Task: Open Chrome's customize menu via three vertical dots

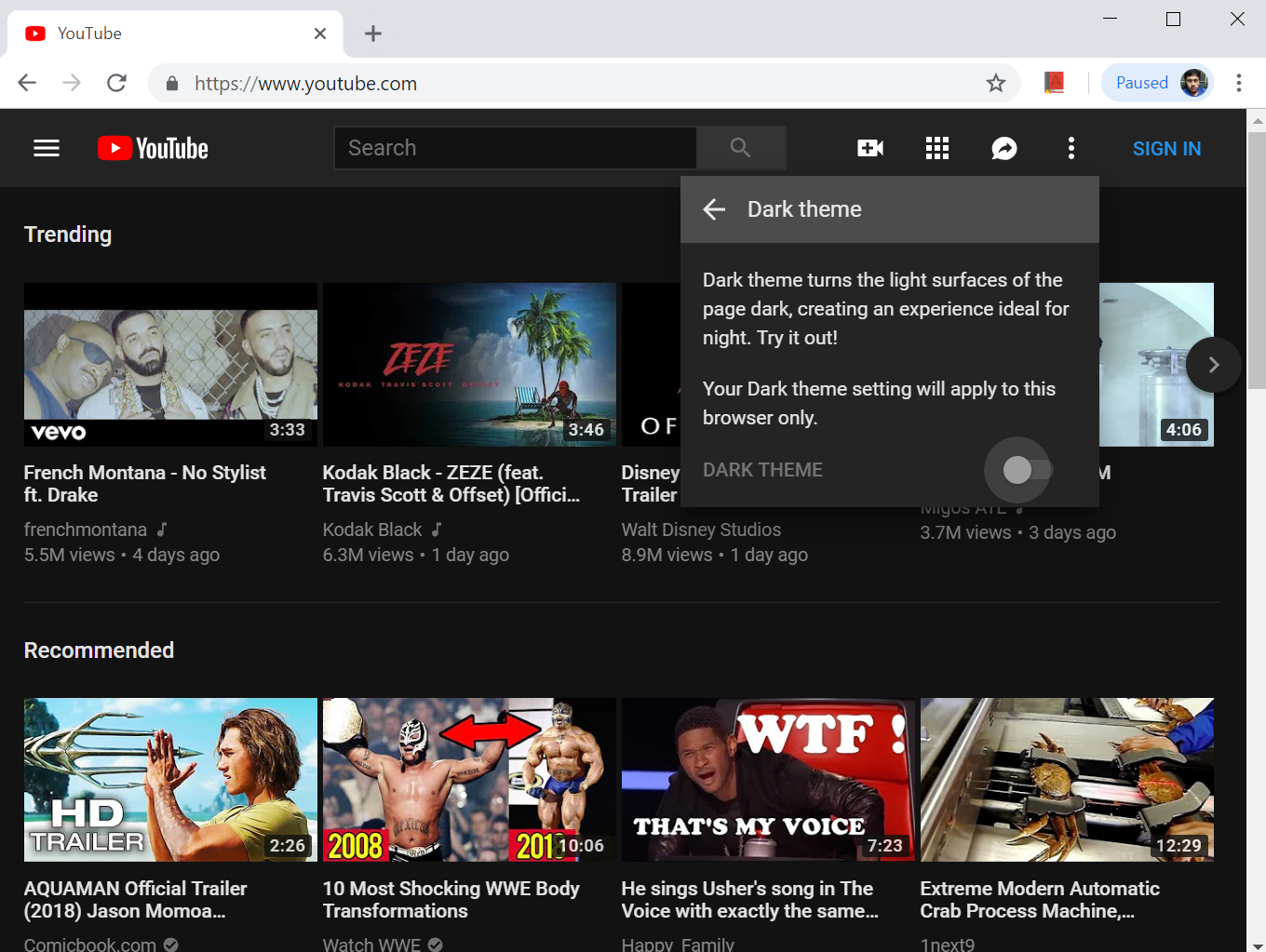Action: pyautogui.click(x=1239, y=83)
